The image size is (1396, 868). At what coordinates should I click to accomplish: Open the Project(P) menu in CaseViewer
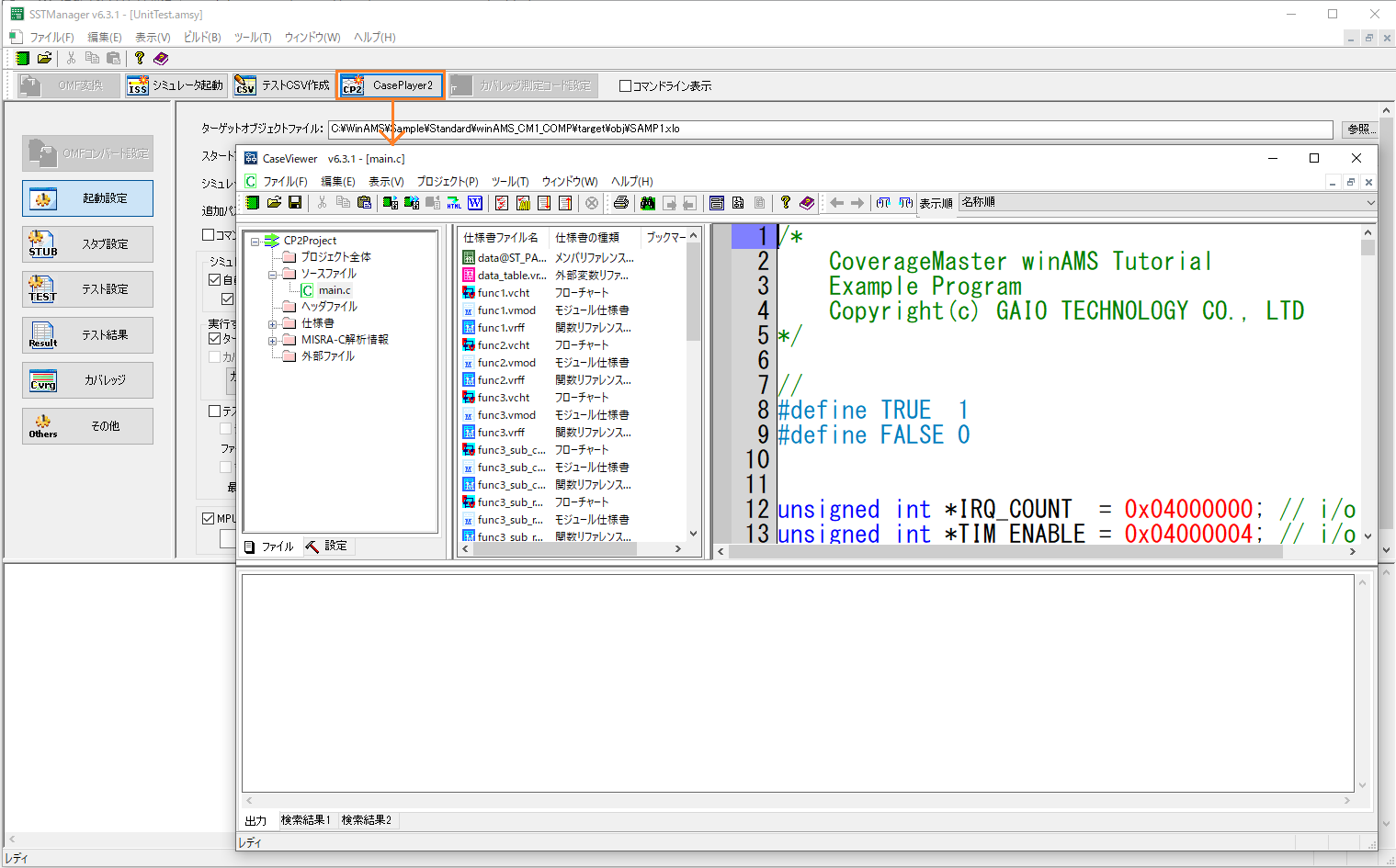pos(447,182)
